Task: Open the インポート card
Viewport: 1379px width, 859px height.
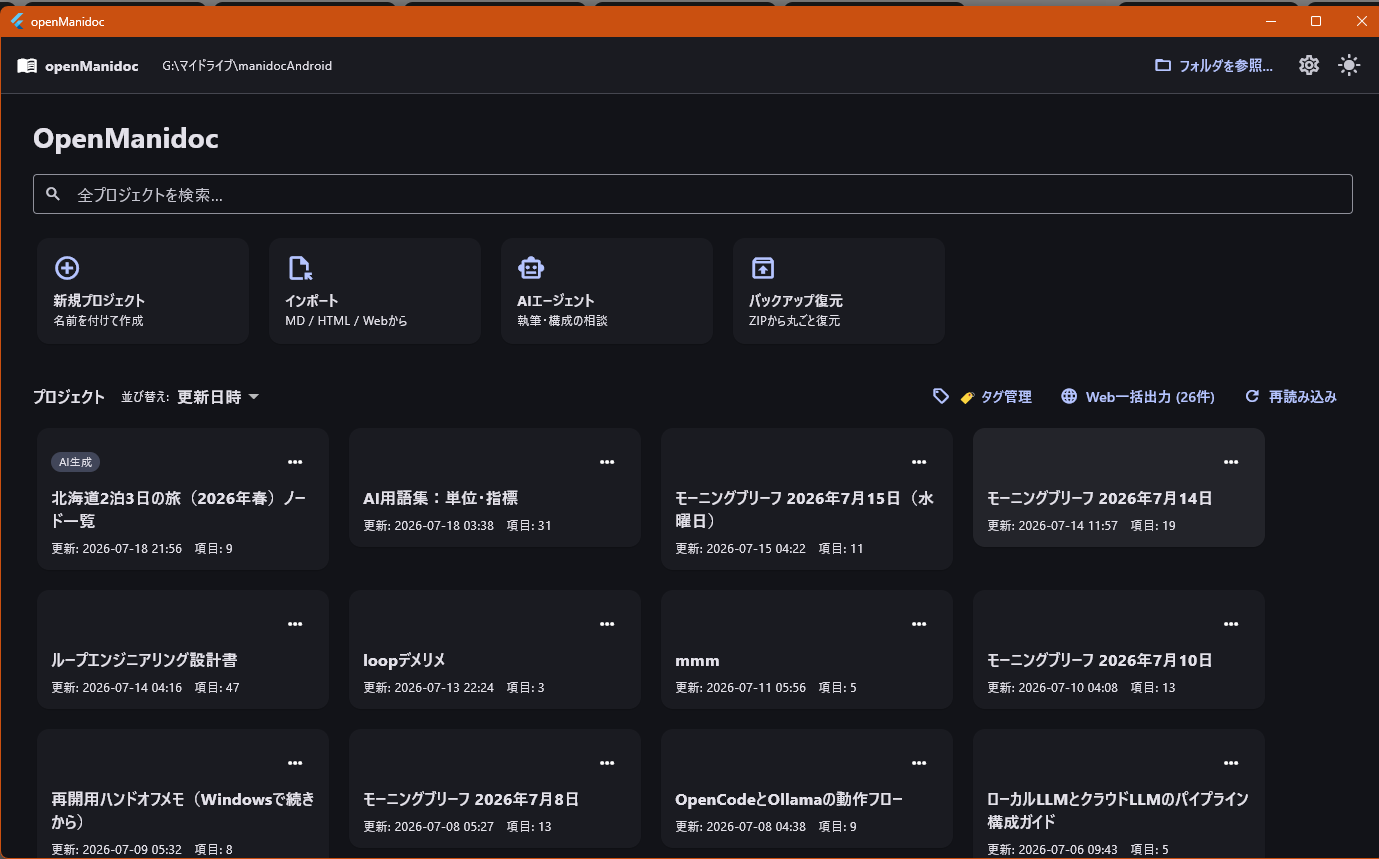Action: [x=375, y=291]
